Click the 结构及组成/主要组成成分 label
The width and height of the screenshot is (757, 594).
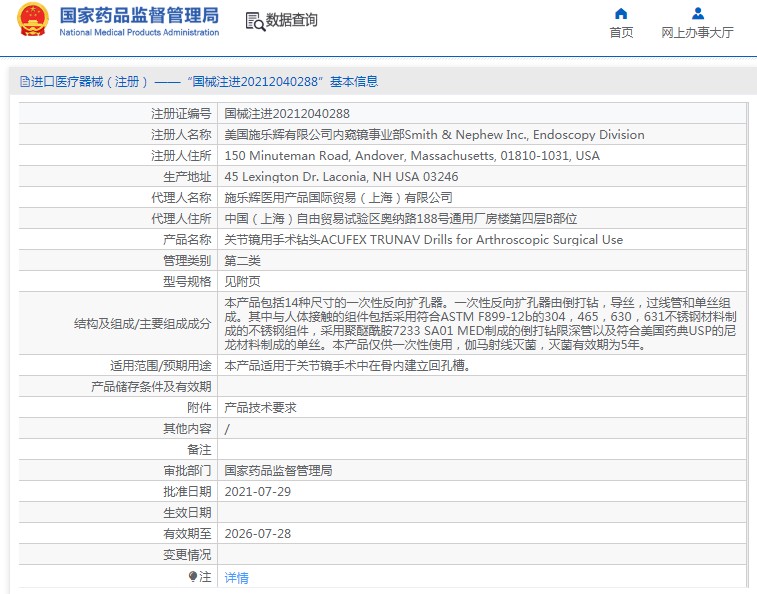(142, 324)
